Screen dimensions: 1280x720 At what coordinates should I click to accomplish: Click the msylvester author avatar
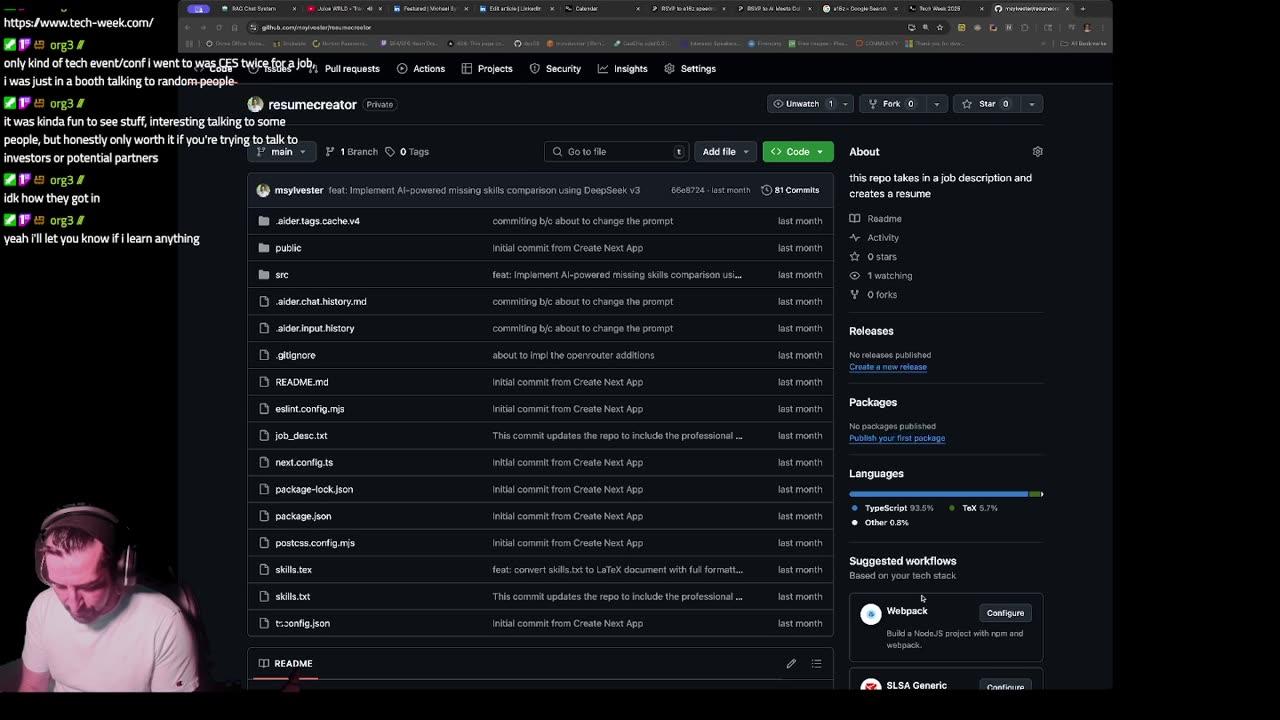click(263, 190)
